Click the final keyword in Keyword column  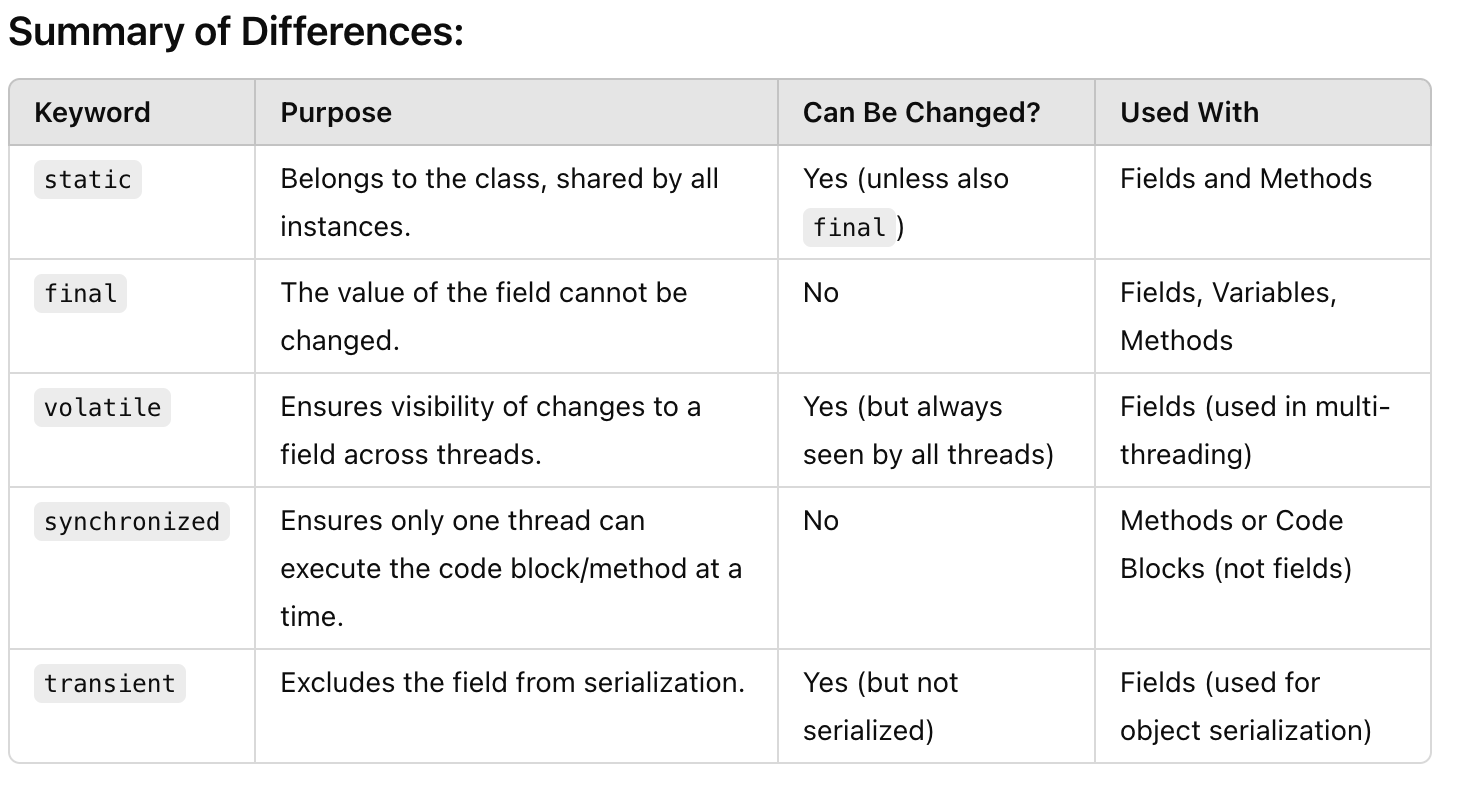tap(80, 294)
